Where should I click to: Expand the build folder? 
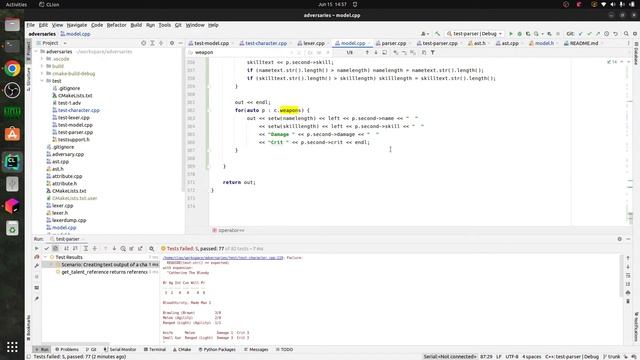[42, 66]
